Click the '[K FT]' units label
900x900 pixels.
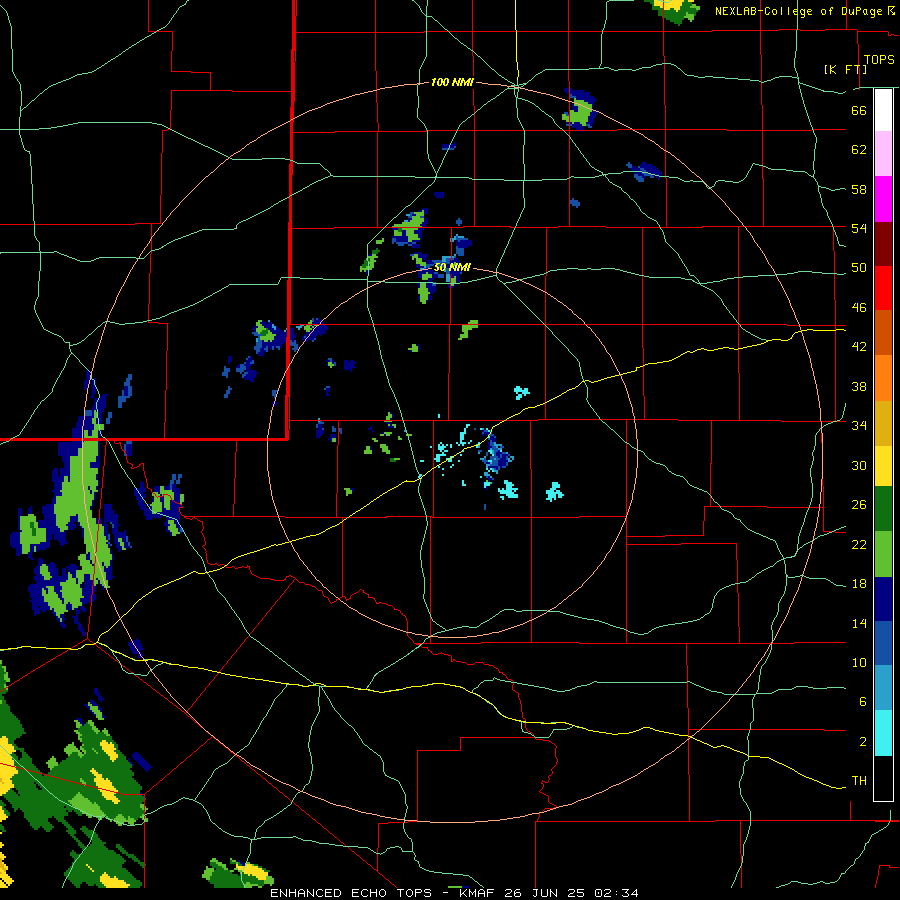[845, 70]
